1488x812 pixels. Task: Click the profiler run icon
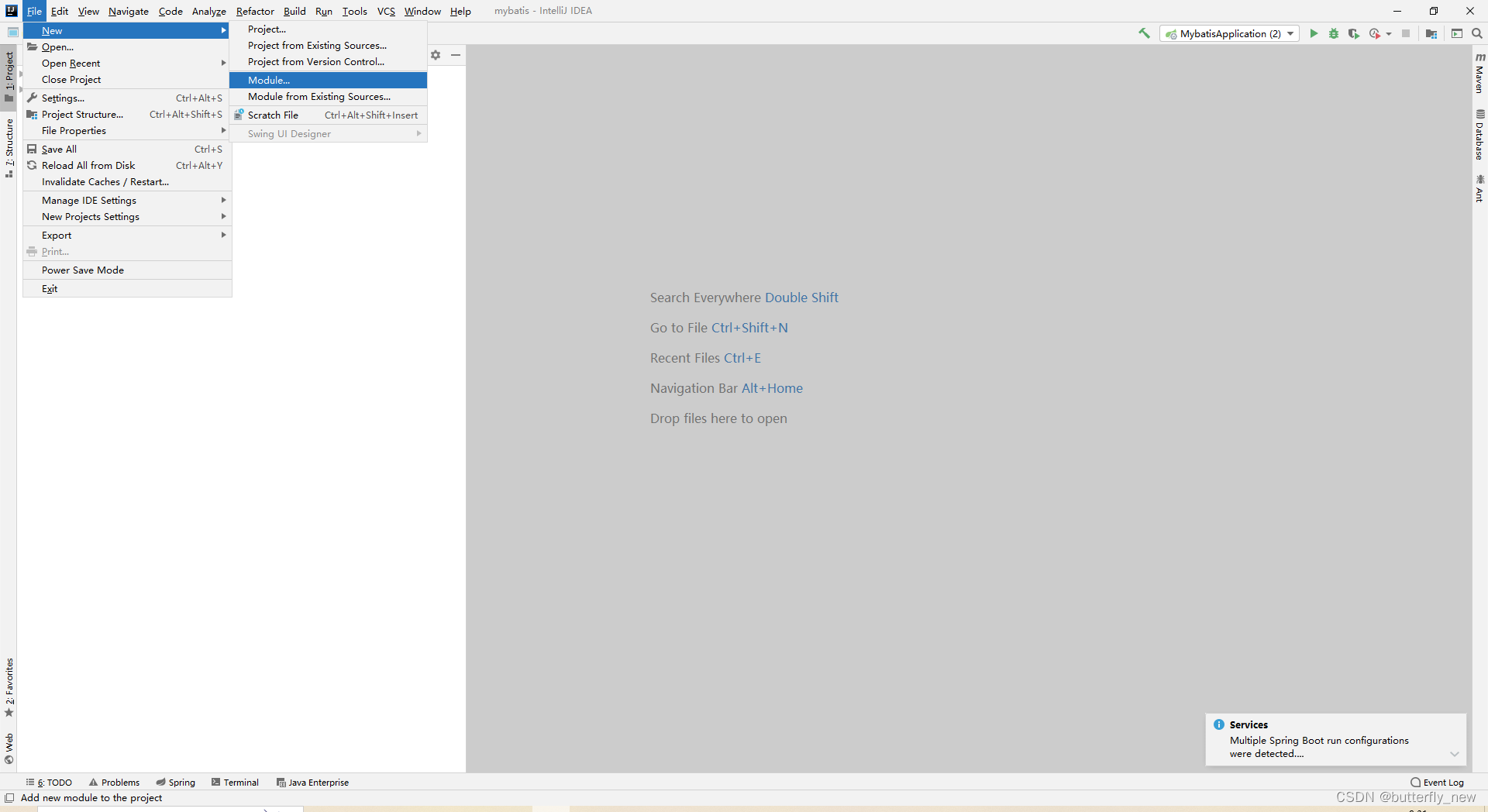(1374, 33)
